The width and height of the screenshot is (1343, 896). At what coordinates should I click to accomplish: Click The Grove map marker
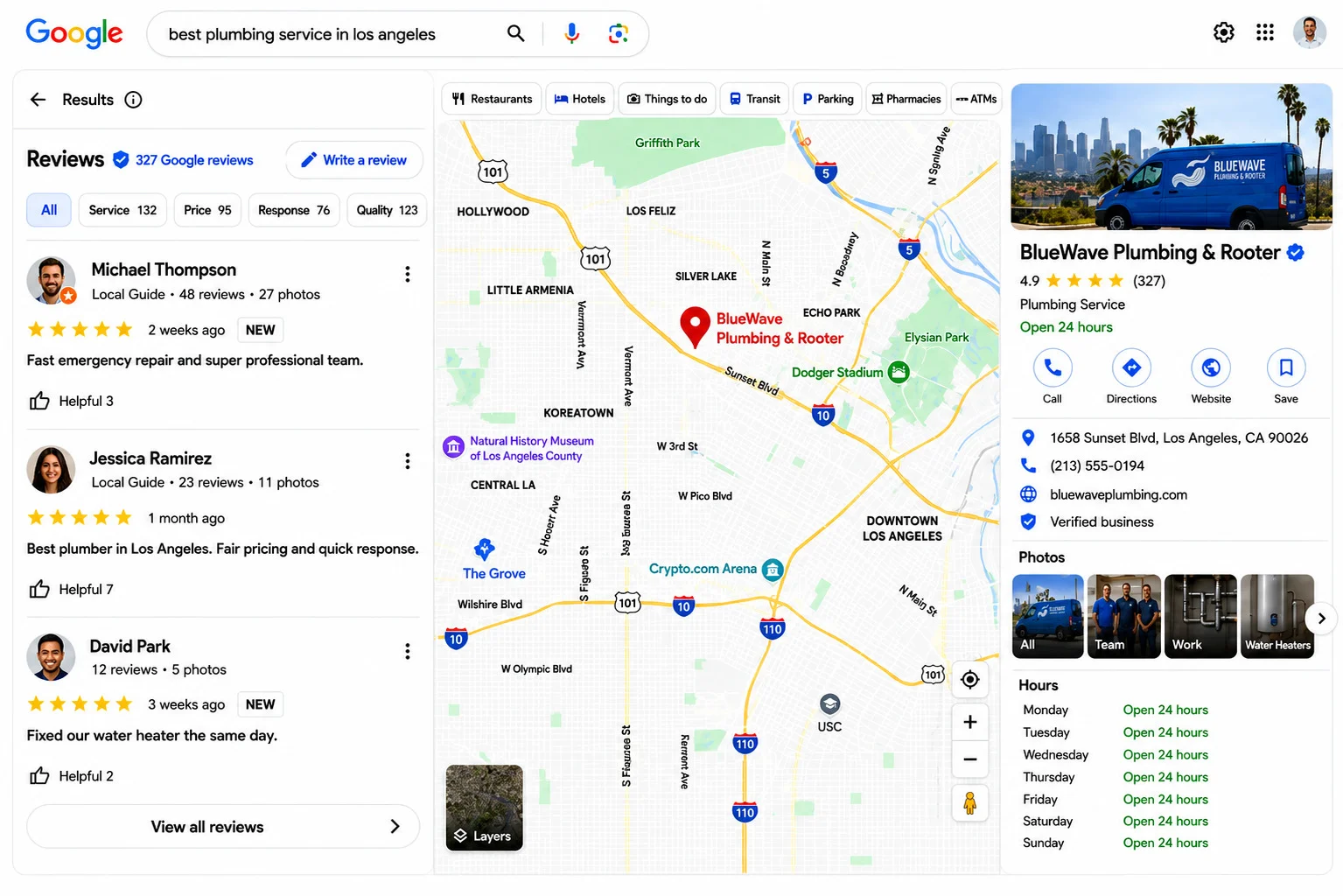click(484, 549)
